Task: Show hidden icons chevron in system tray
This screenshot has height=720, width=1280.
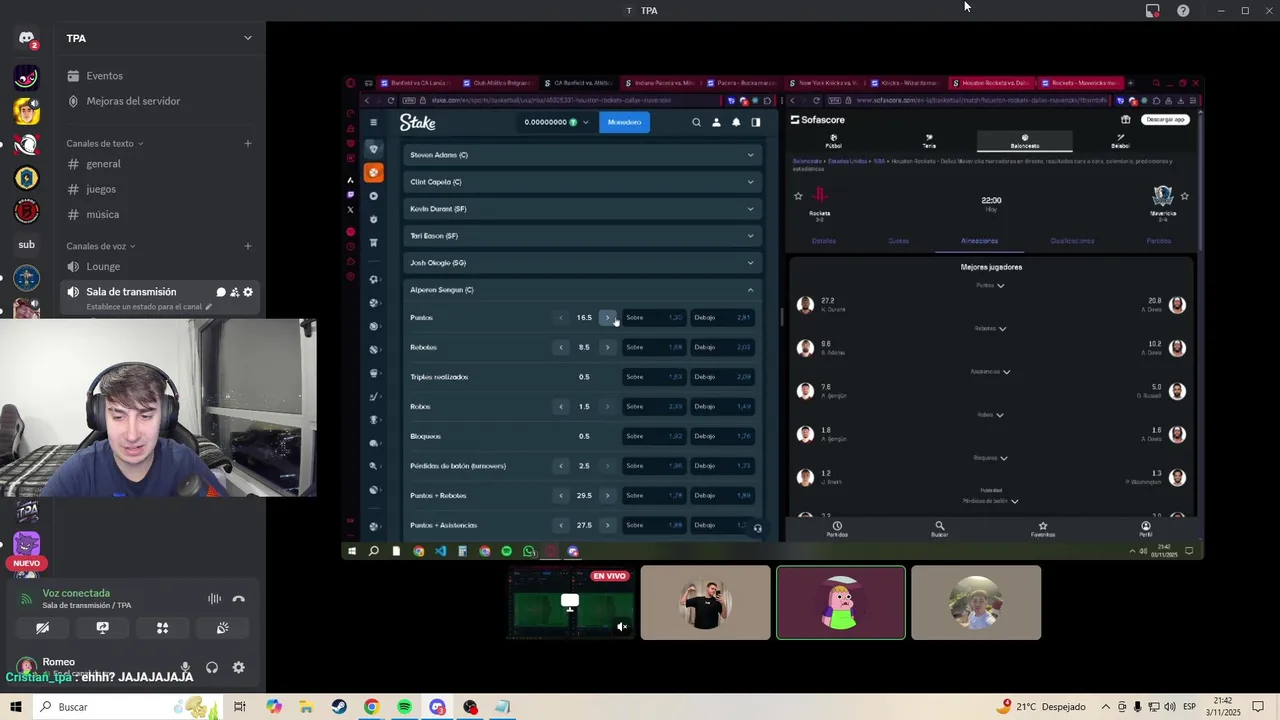Action: pos(1104,707)
